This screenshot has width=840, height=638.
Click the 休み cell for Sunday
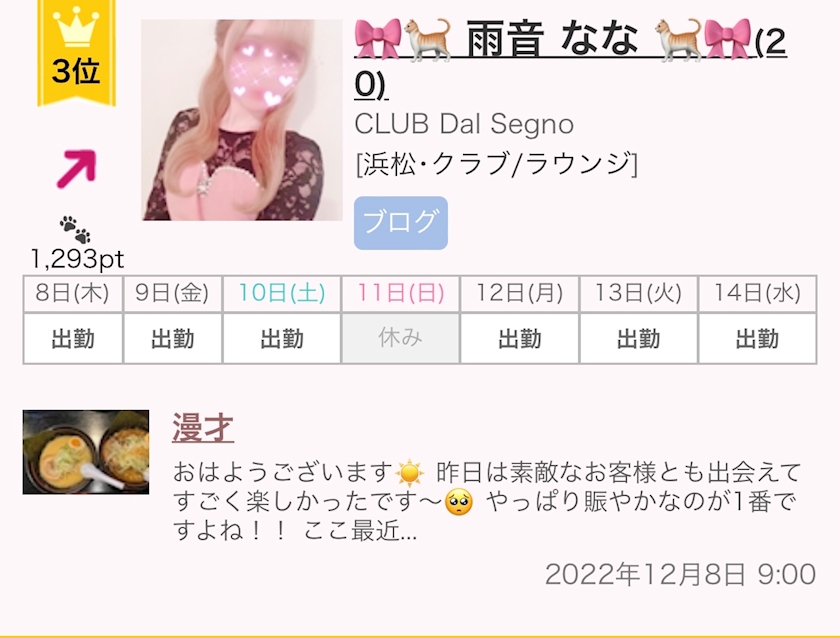(x=401, y=339)
